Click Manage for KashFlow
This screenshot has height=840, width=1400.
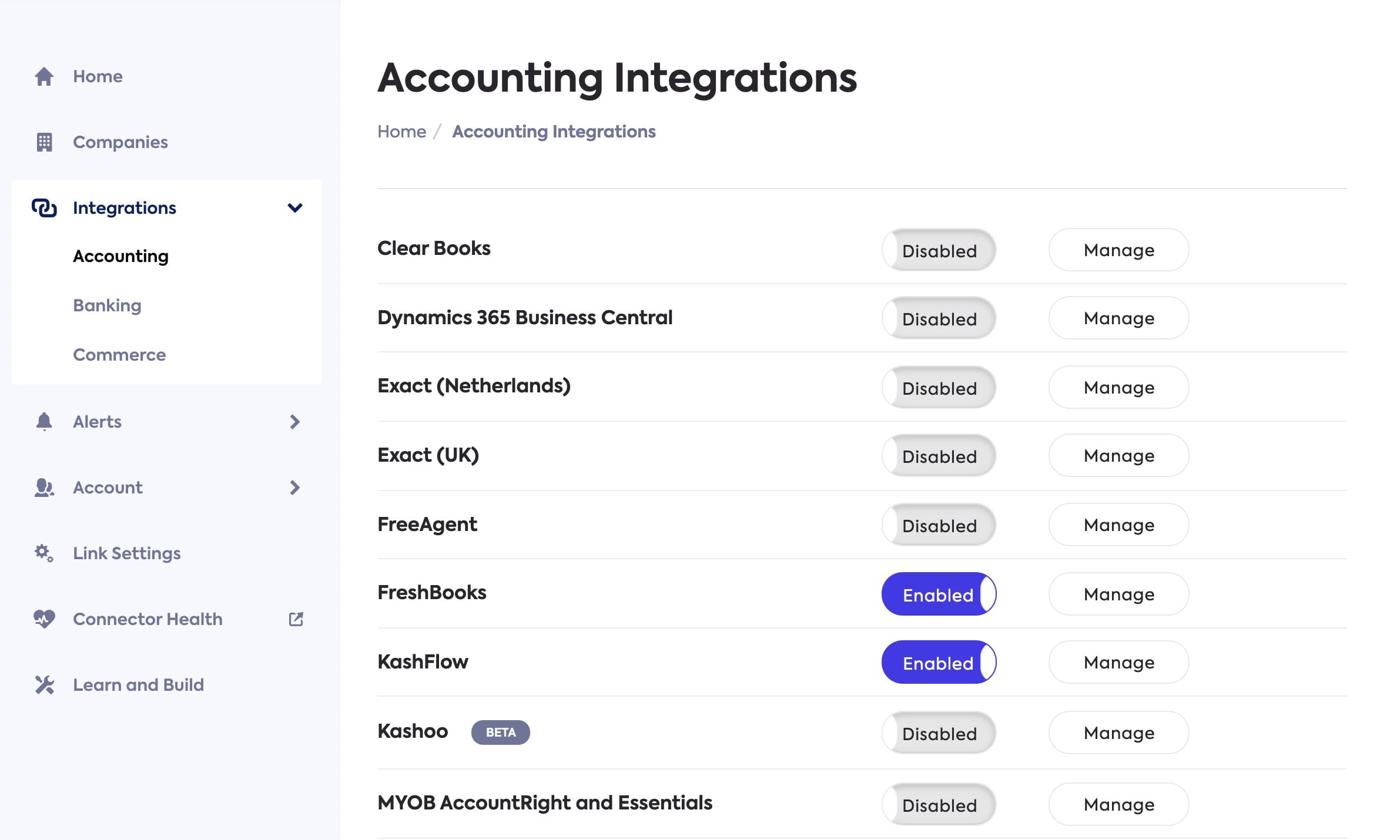pos(1118,663)
